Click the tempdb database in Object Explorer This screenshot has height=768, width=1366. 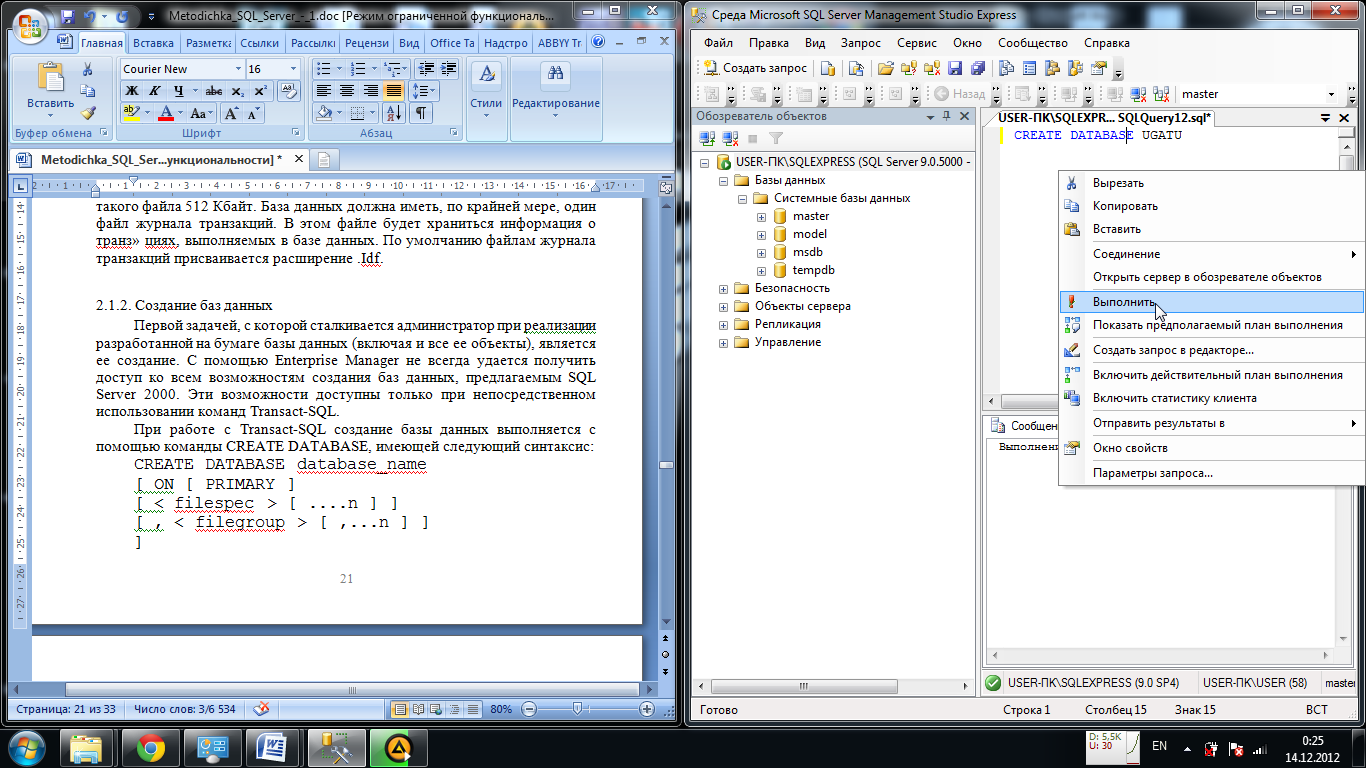tap(813, 270)
